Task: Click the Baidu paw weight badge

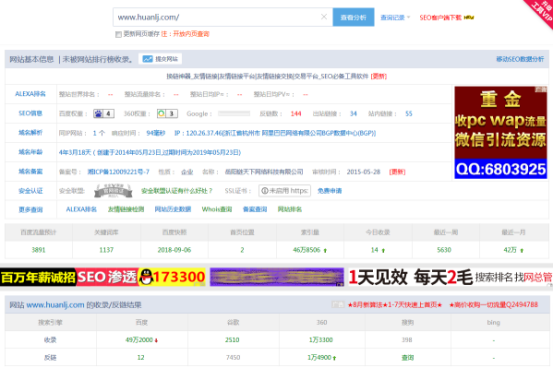Action: [x=104, y=113]
